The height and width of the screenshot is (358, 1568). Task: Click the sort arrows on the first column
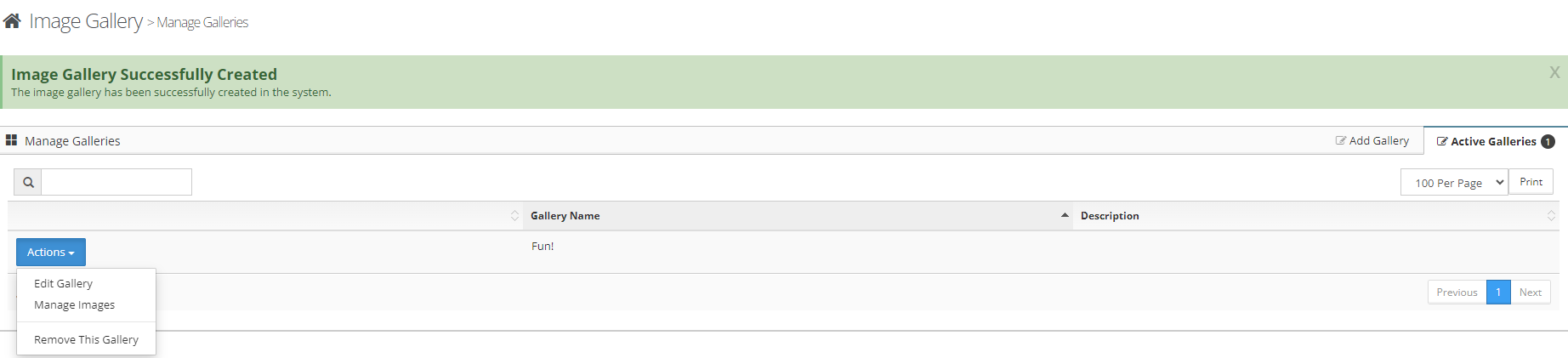(514, 216)
